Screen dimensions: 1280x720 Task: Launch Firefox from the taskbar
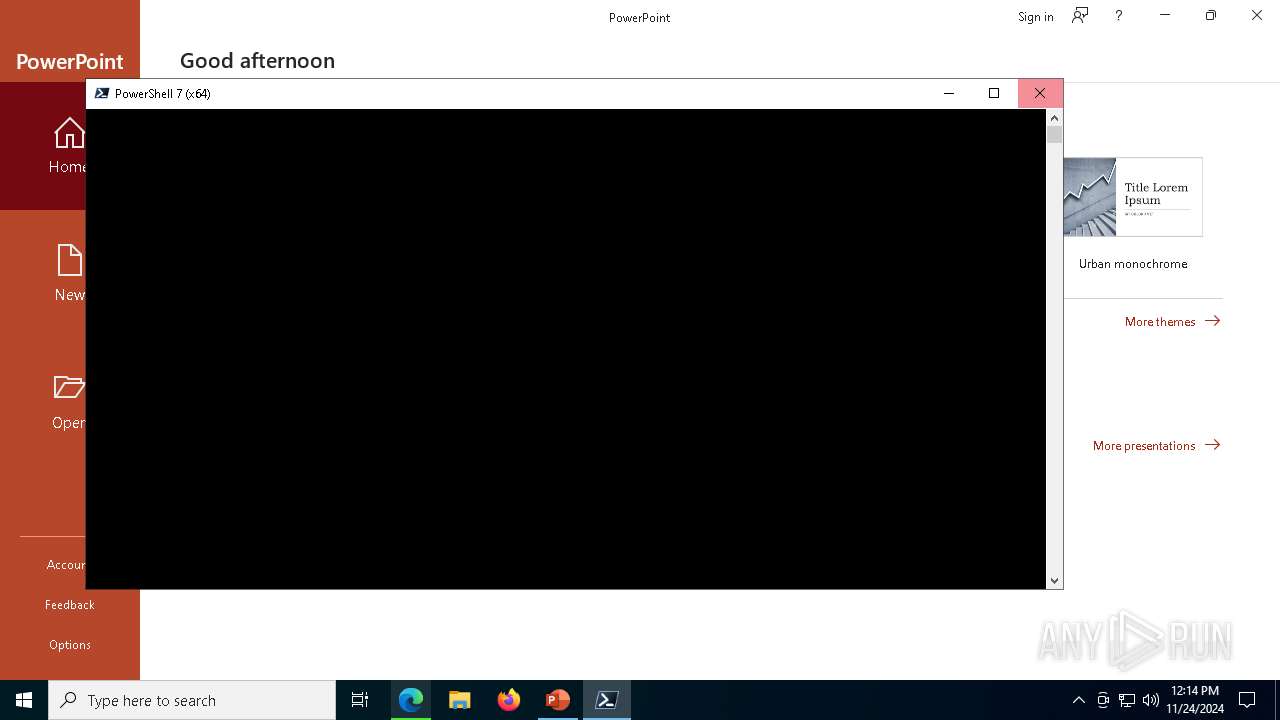pyautogui.click(x=509, y=700)
